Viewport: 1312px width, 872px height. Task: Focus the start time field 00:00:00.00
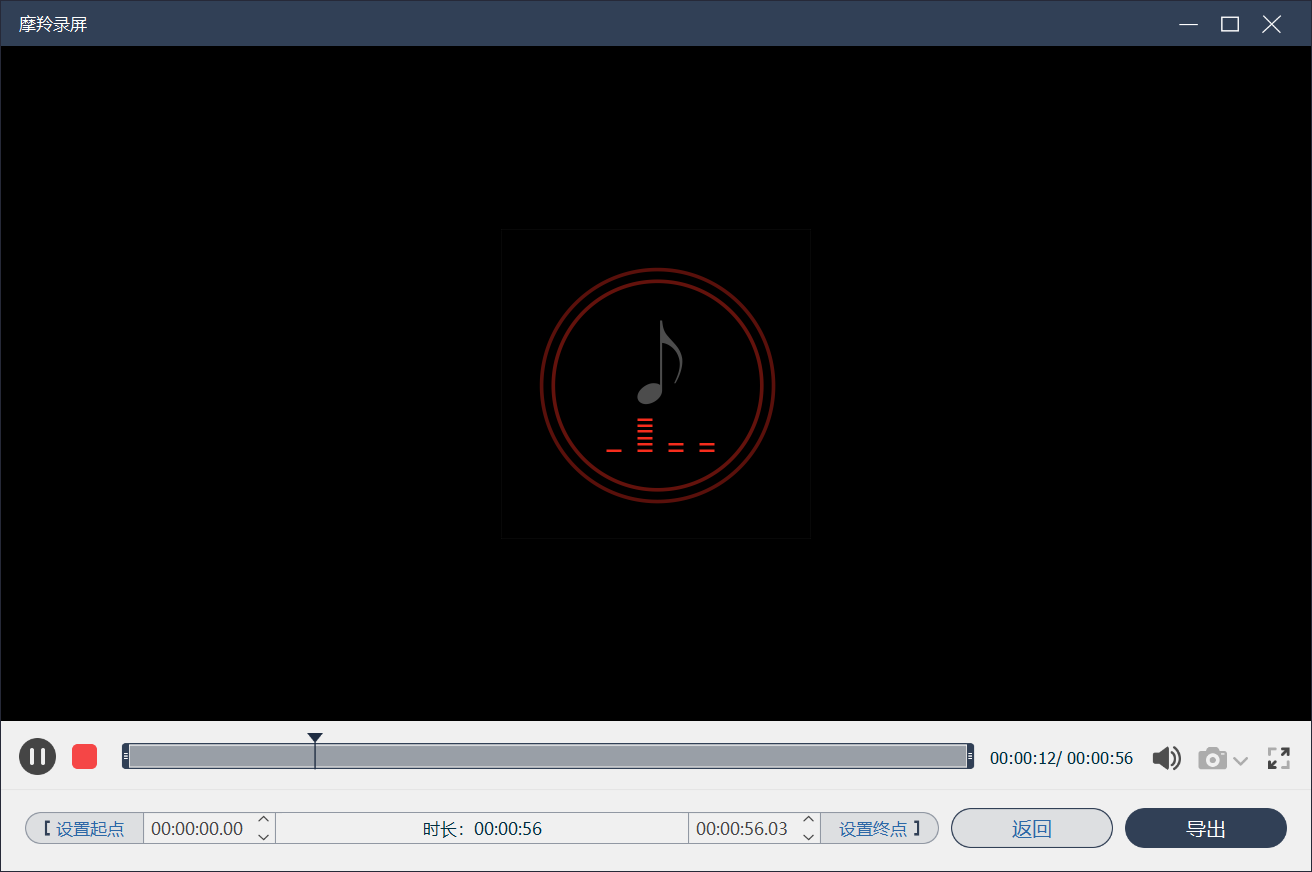pyautogui.click(x=197, y=828)
